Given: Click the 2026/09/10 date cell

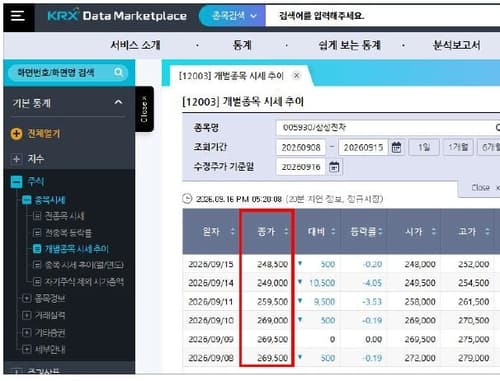Looking at the screenshot, I should [211, 320].
